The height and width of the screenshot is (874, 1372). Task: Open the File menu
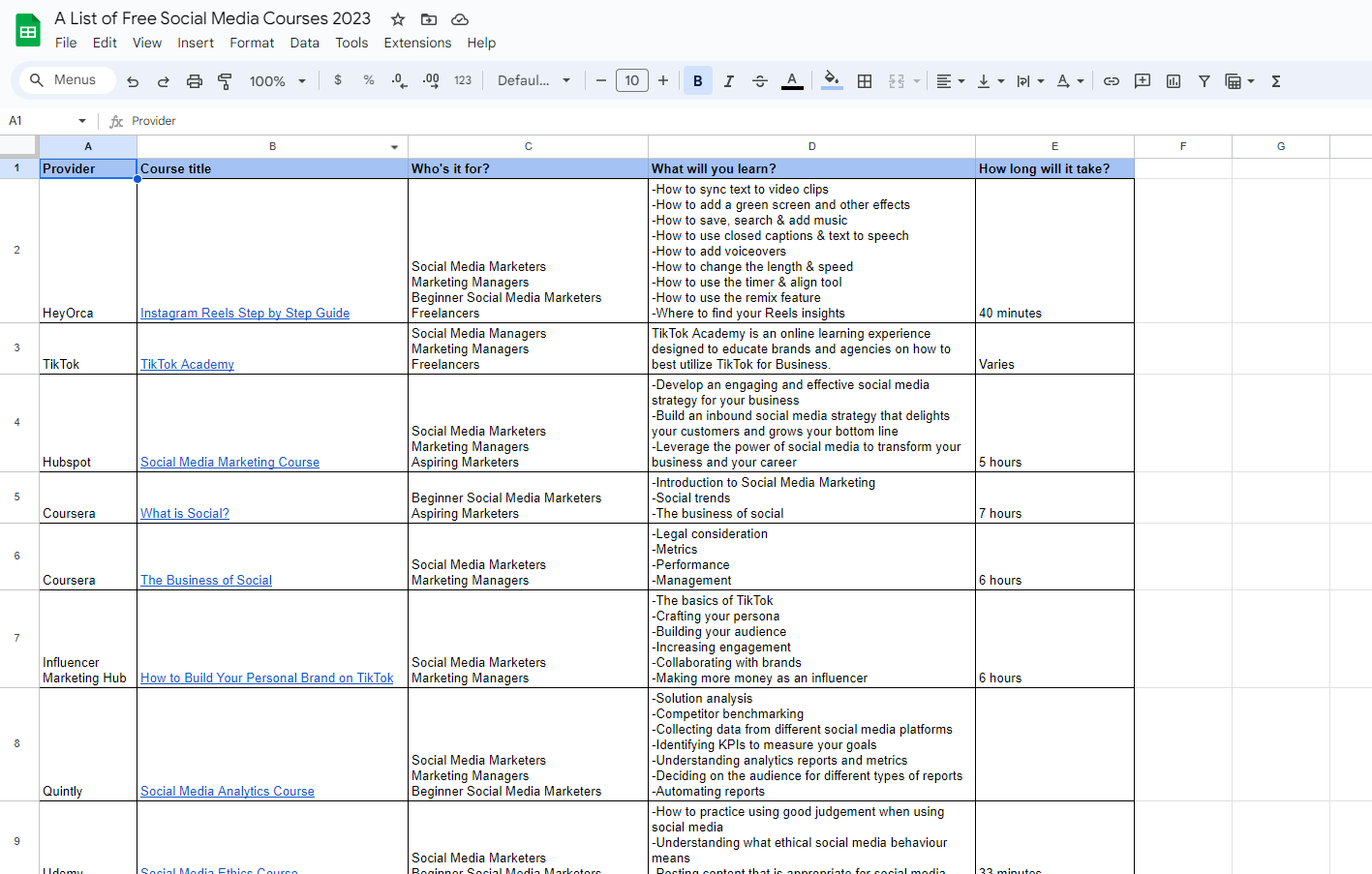66,43
